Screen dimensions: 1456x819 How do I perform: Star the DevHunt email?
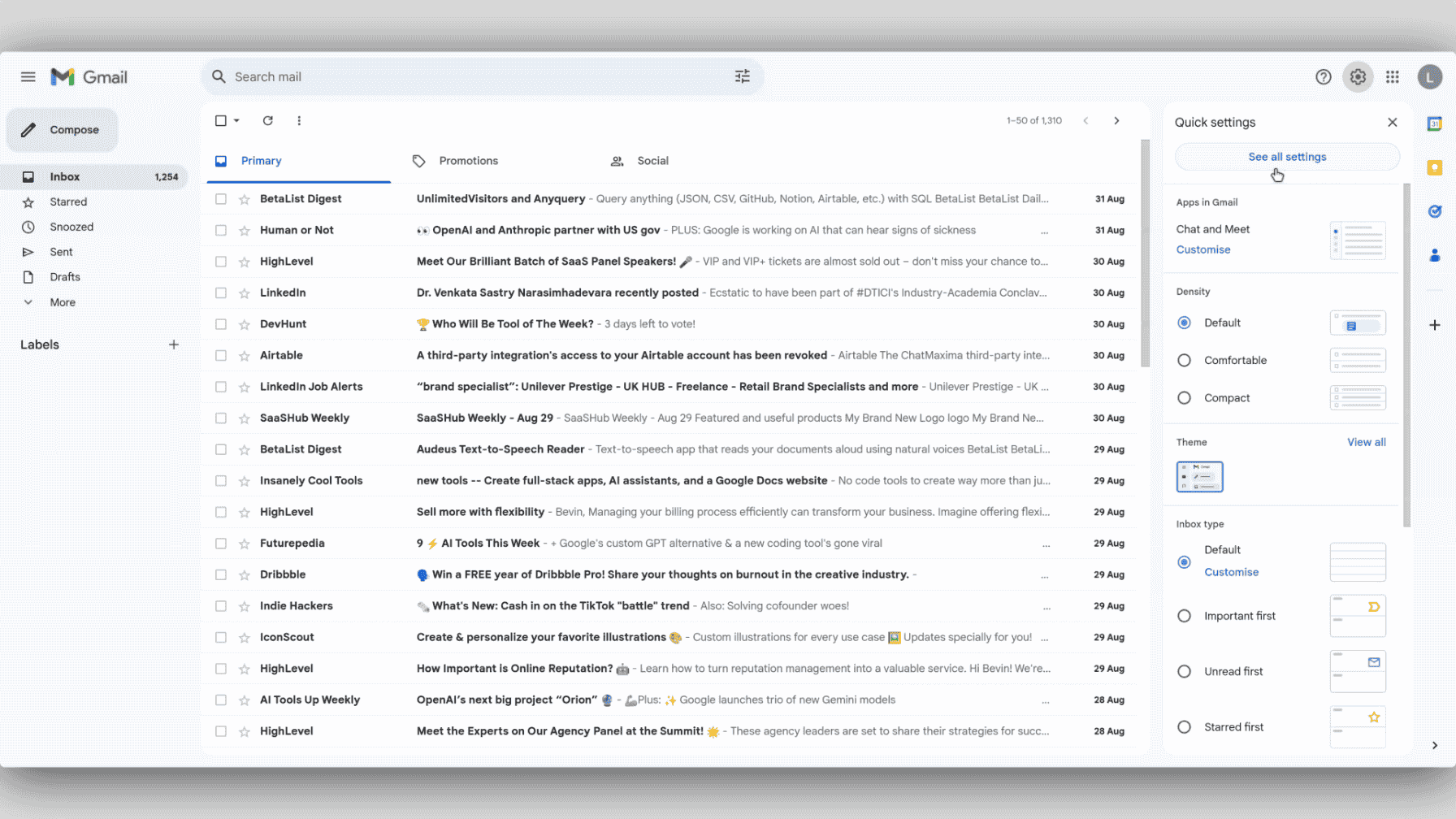244,324
